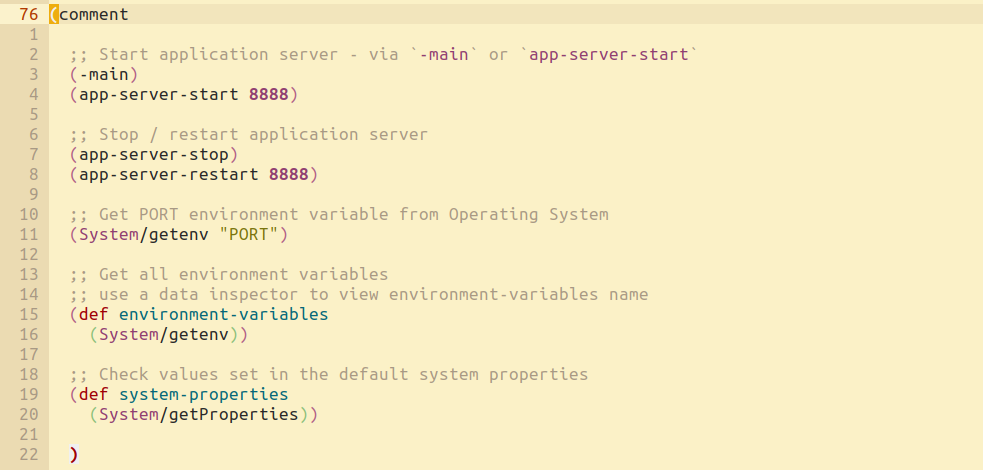The image size is (983, 470).
Task: Place cursor on the word "comment"
Action: coord(93,14)
